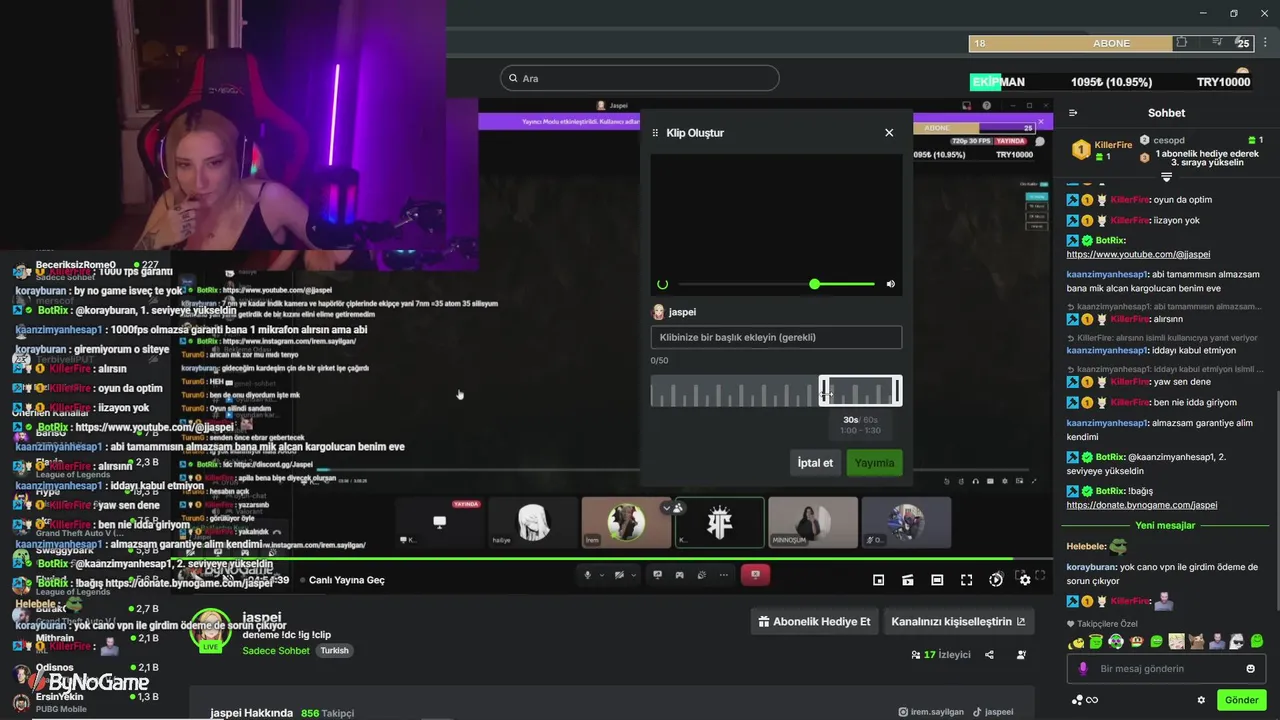Open the donate.bynogame.com/jaspei chat link
1280x720 pixels.
point(1142,505)
